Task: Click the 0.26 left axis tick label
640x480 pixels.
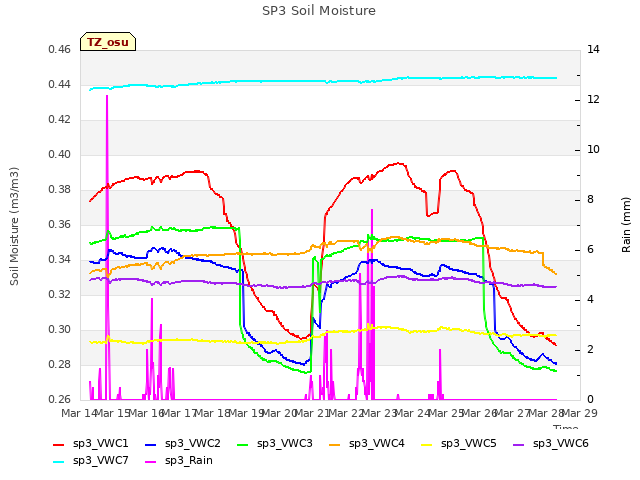Action: (x=59, y=399)
